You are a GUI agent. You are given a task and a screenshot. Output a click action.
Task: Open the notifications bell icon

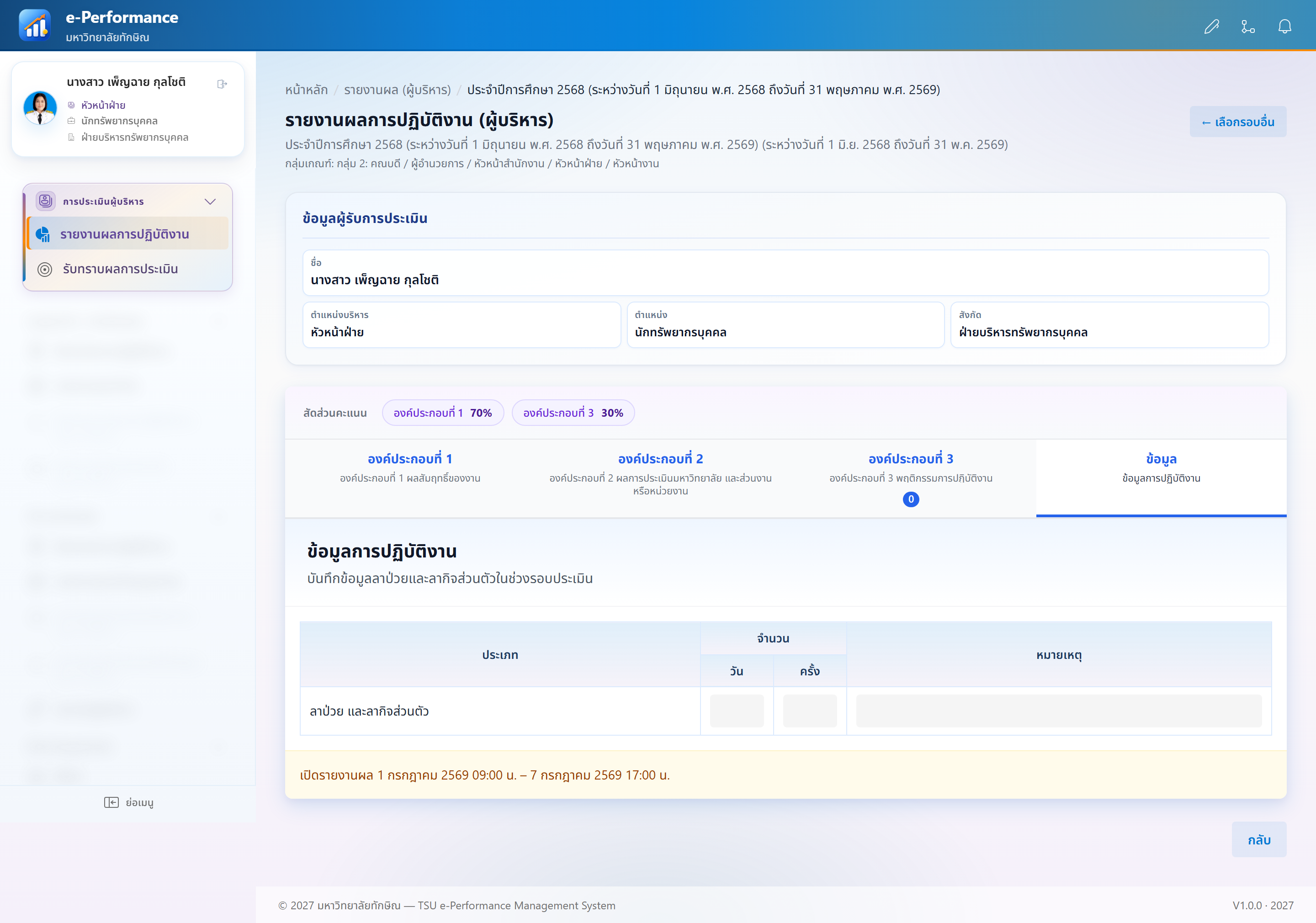(x=1284, y=27)
